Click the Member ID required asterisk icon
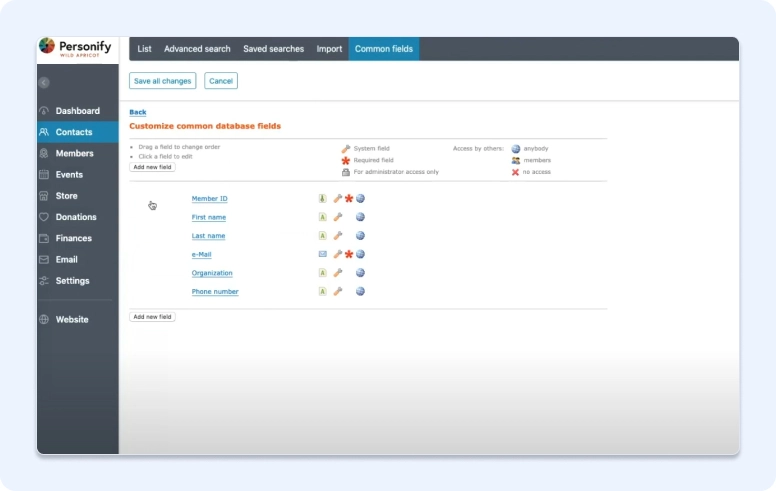Viewport: 776px width, 491px height. click(x=349, y=198)
